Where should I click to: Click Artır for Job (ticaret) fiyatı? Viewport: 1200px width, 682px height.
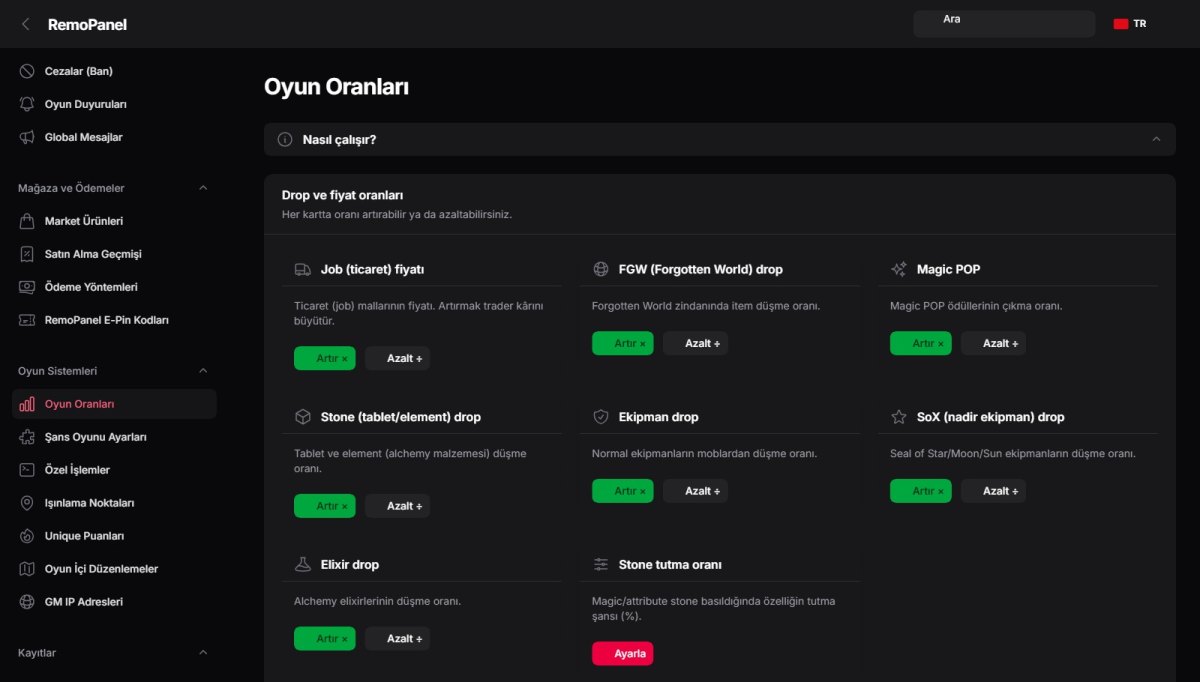point(325,358)
